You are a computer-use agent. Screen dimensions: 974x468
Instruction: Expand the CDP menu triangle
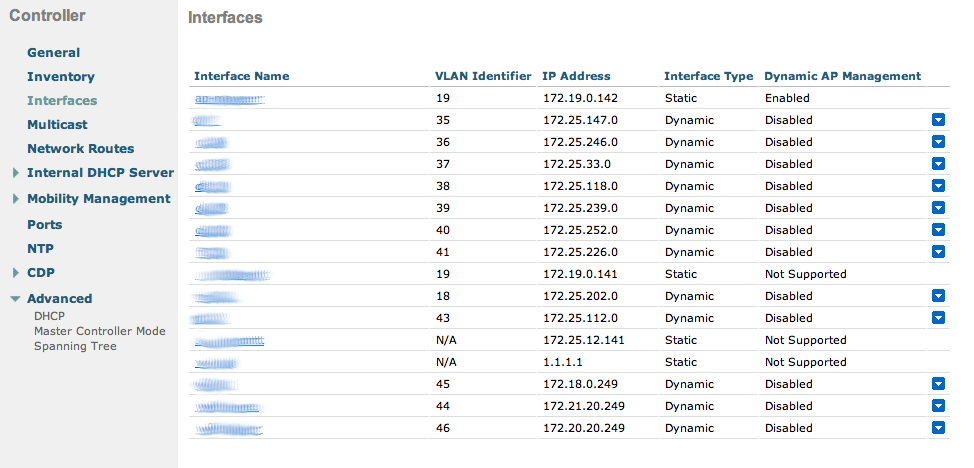coord(16,273)
